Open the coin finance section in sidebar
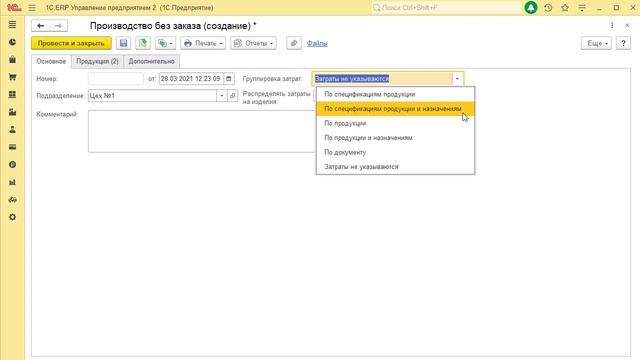Viewport: 640px width, 360px height. click(12, 164)
